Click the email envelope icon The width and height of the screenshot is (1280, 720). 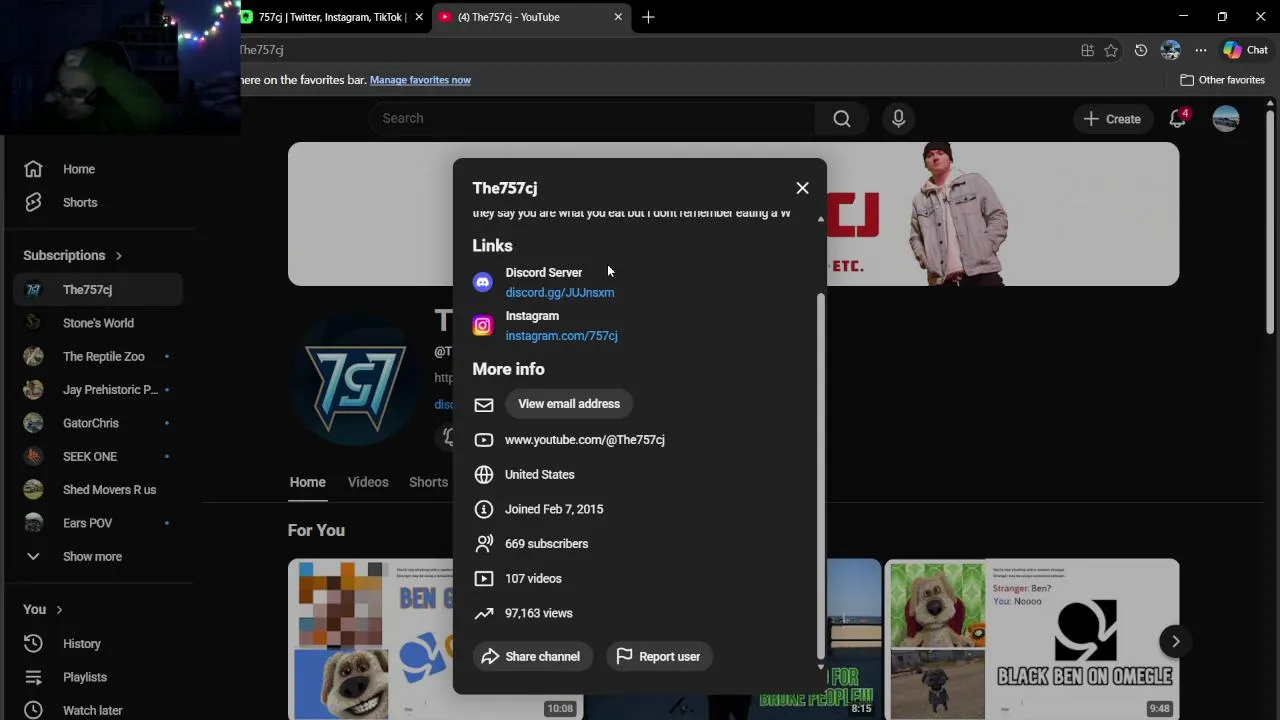pos(484,405)
